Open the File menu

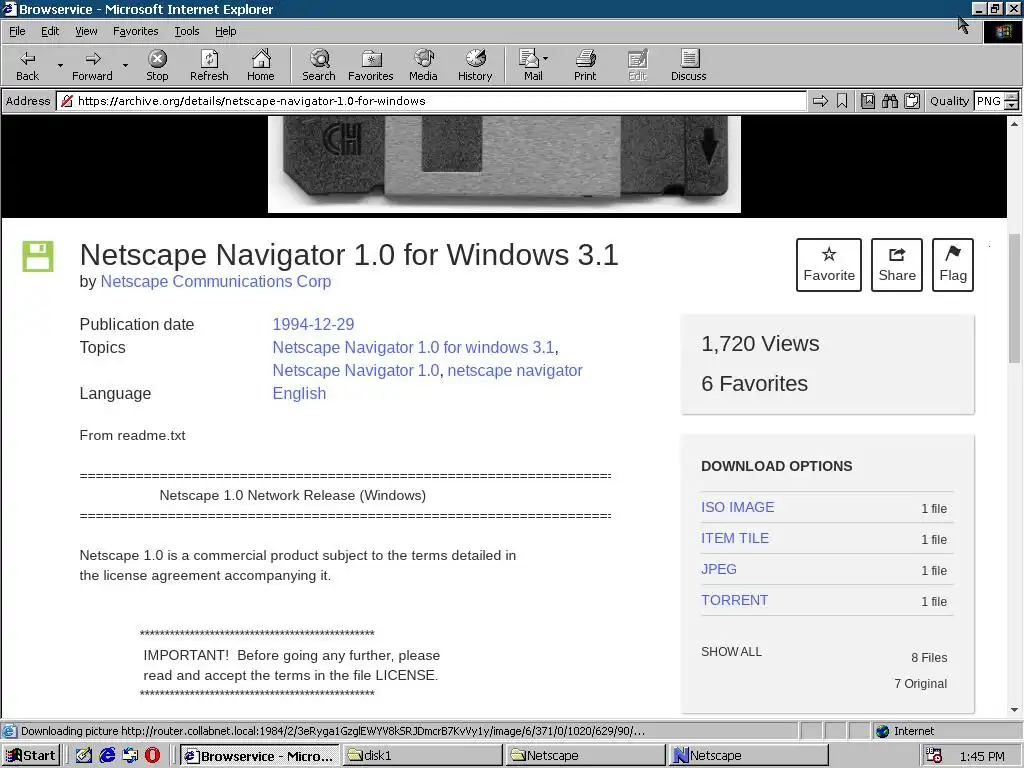coord(17,31)
